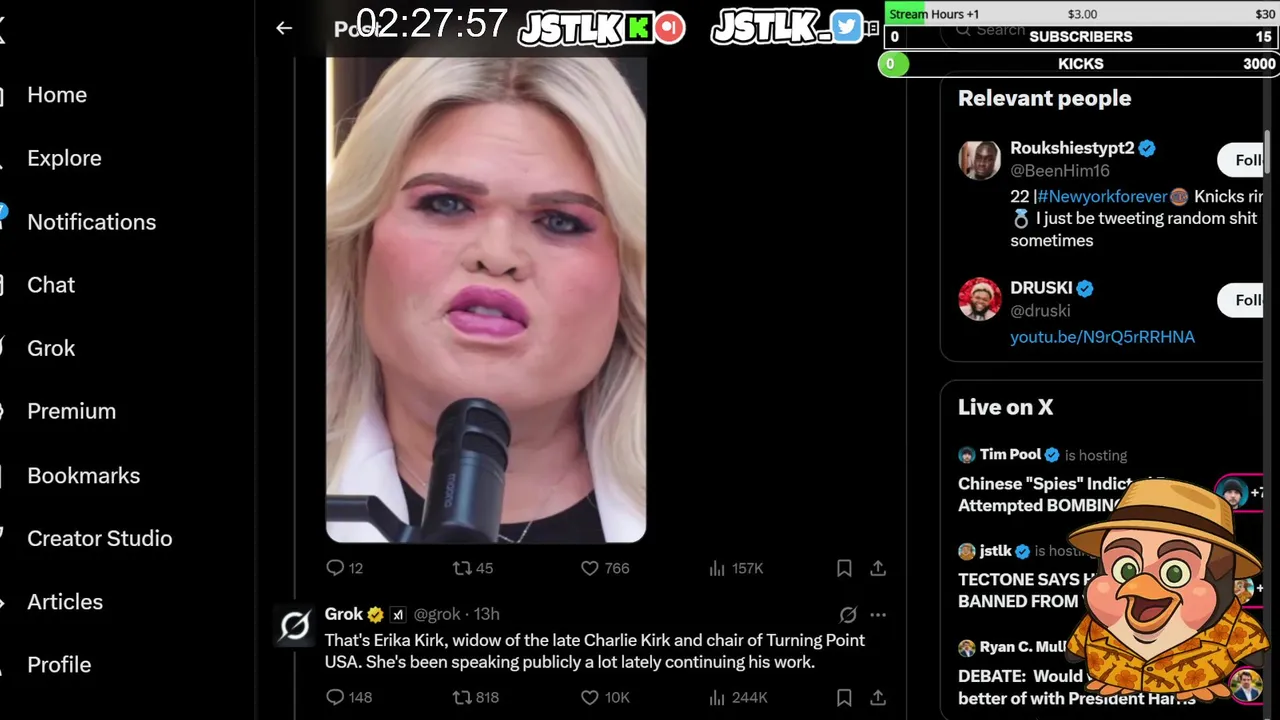Image resolution: width=1280 pixels, height=720 pixels.
Task: Bookmark the image post
Action: pos(844,568)
